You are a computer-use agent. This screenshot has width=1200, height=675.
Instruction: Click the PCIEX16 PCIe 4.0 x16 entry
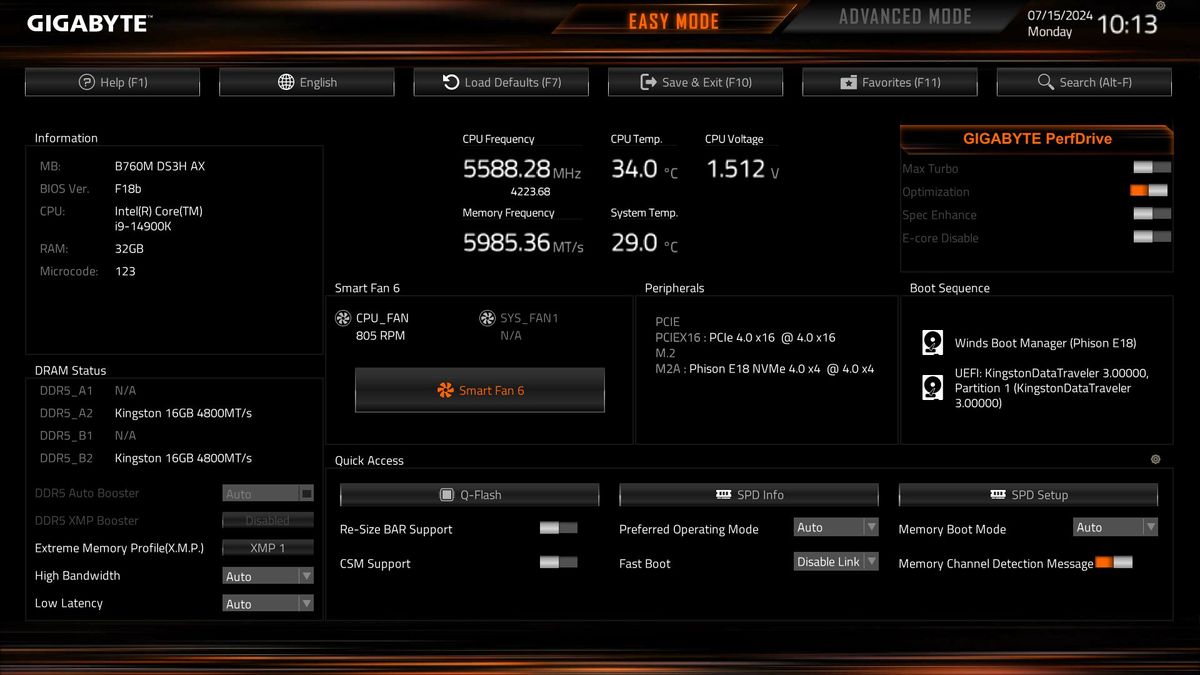[x=745, y=338]
